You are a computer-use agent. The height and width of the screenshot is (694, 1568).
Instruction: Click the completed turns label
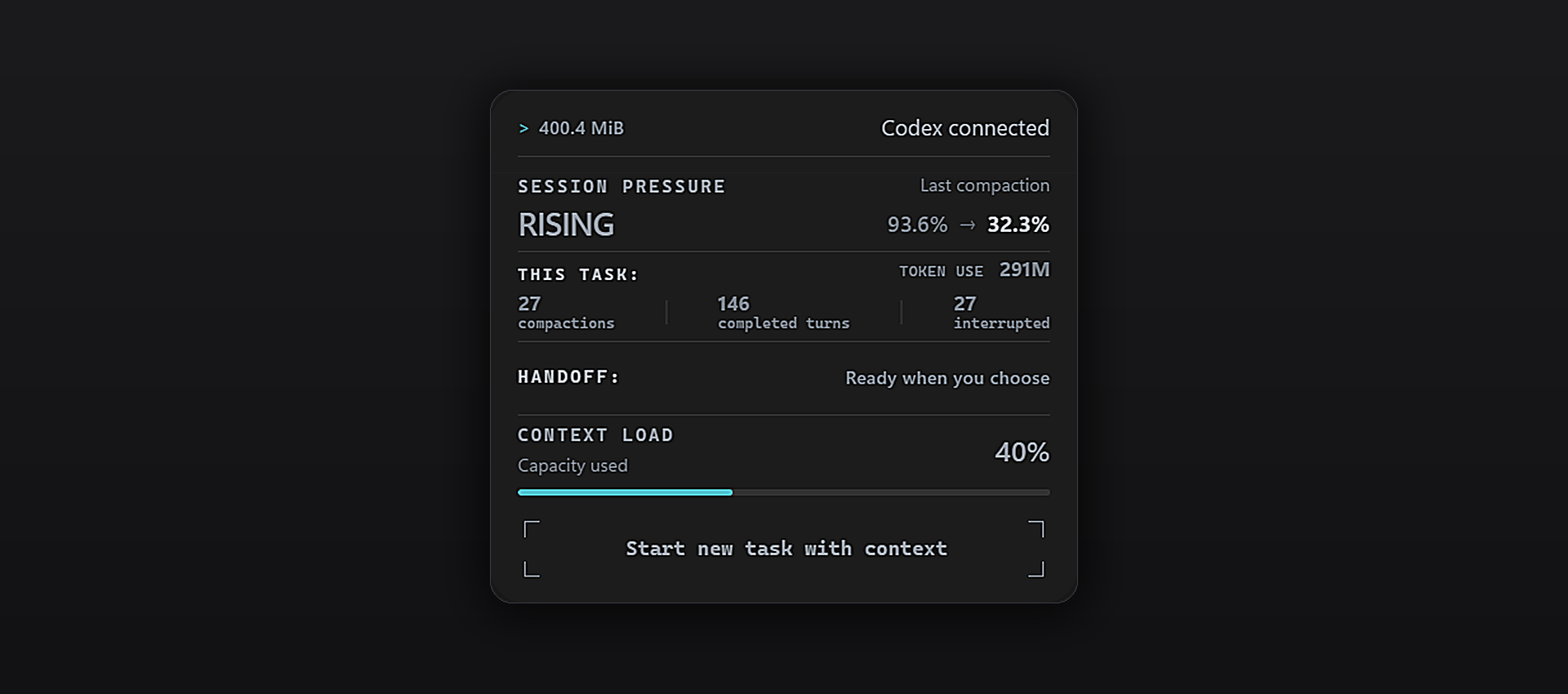point(784,323)
